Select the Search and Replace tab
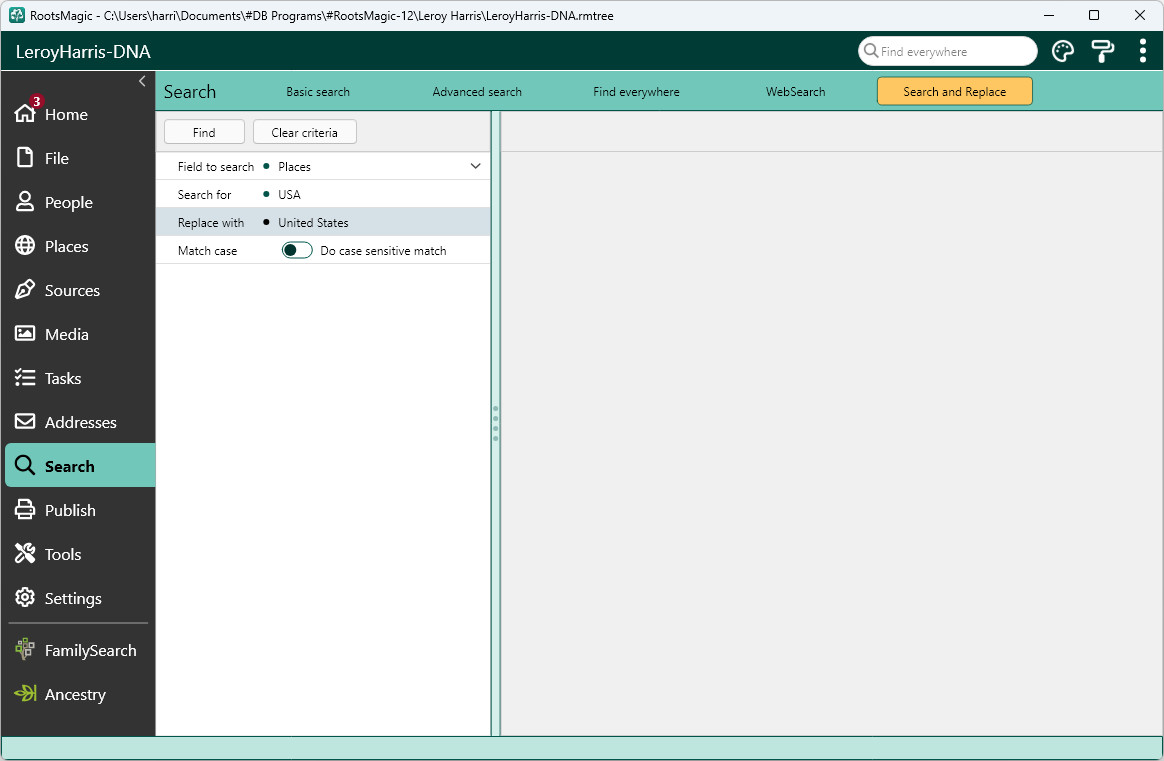The width and height of the screenshot is (1164, 761). (955, 91)
